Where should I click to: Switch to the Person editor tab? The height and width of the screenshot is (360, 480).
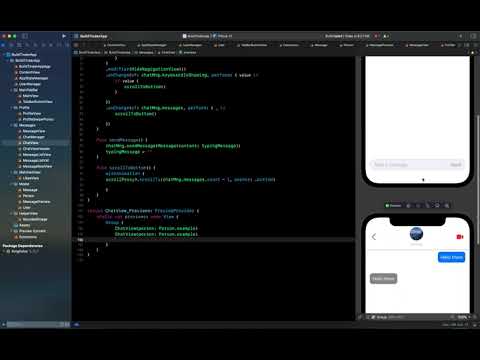(346, 45)
